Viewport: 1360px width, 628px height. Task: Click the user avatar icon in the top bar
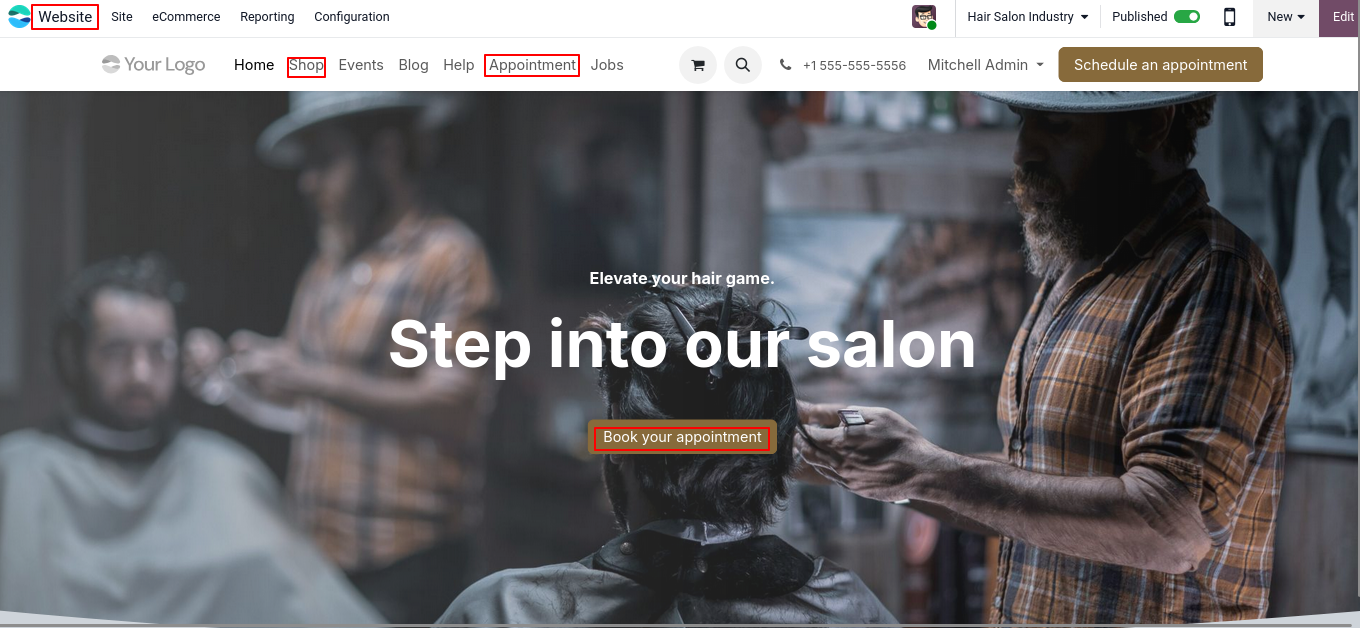(924, 17)
